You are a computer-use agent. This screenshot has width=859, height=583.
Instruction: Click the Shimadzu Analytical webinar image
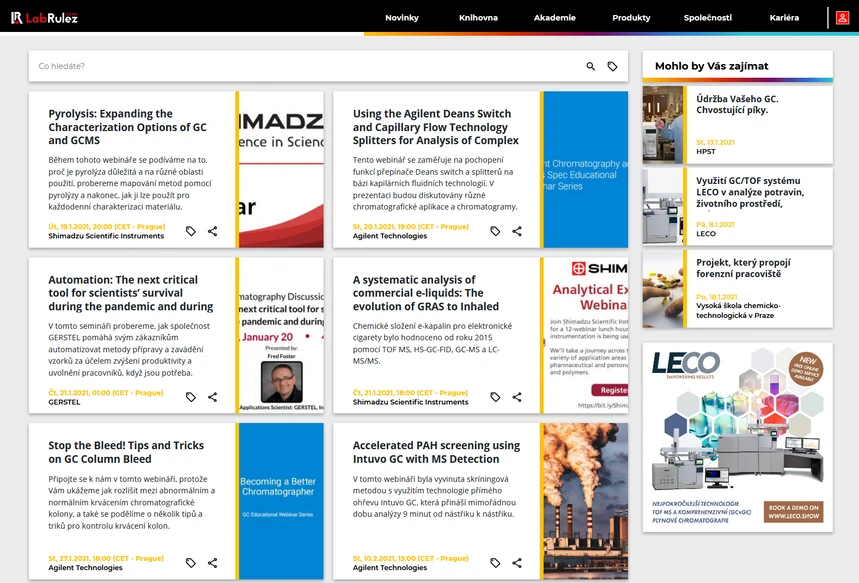tap(586, 335)
